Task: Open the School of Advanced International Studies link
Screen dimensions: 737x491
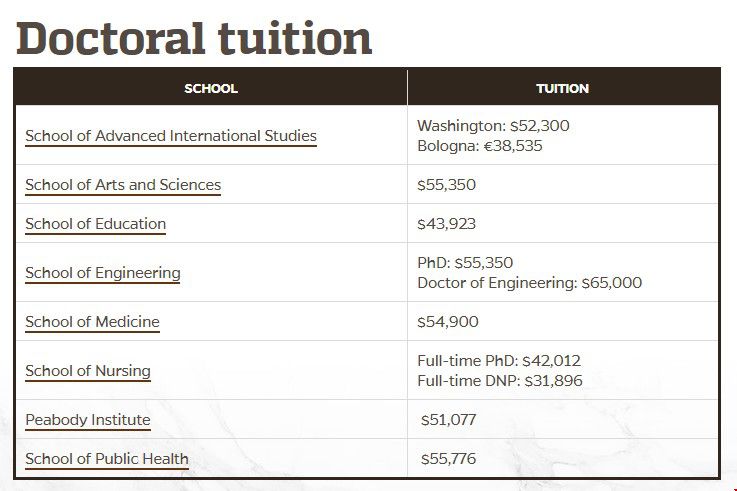Action: [171, 136]
